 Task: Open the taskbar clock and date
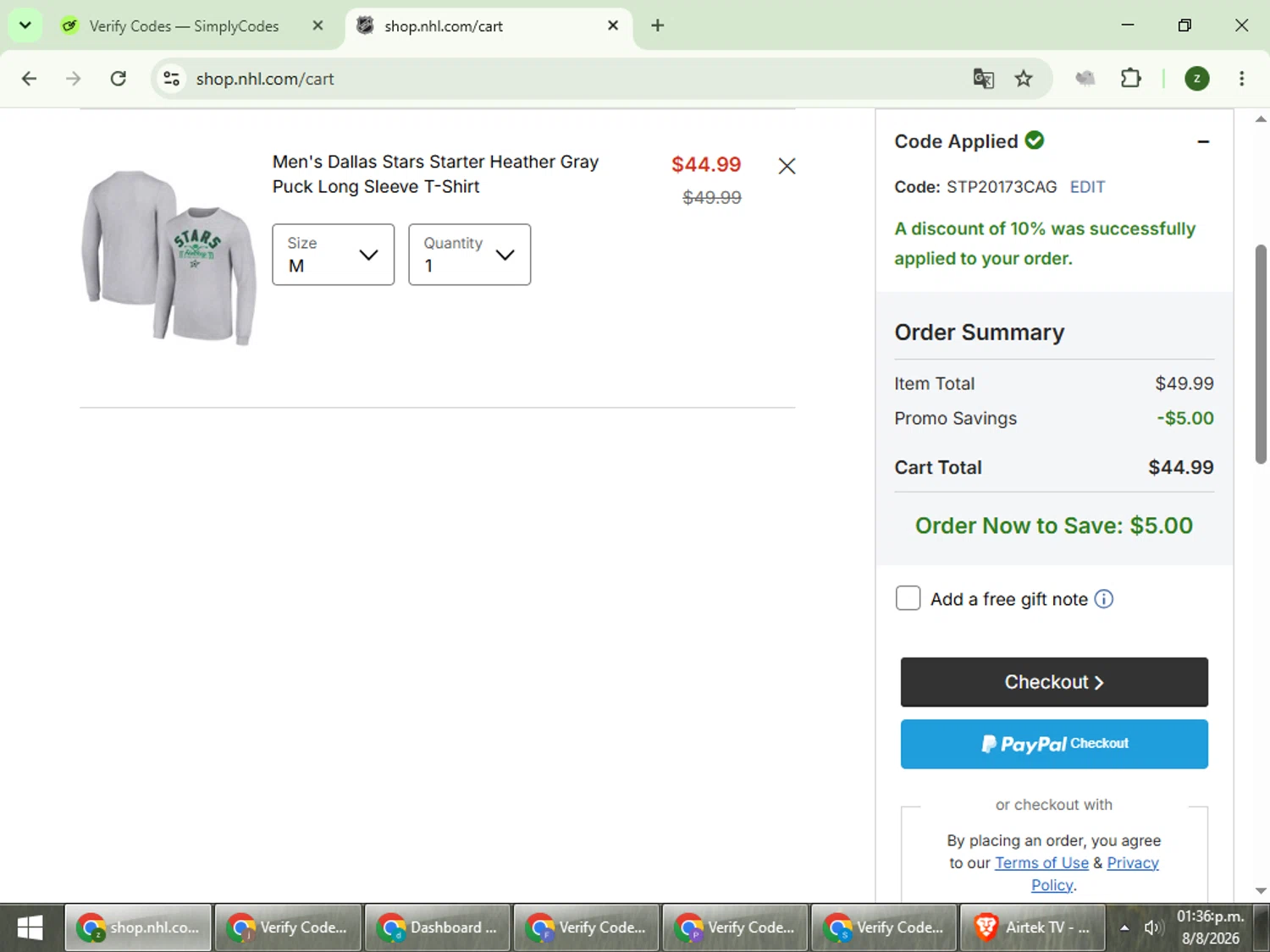coord(1211,927)
